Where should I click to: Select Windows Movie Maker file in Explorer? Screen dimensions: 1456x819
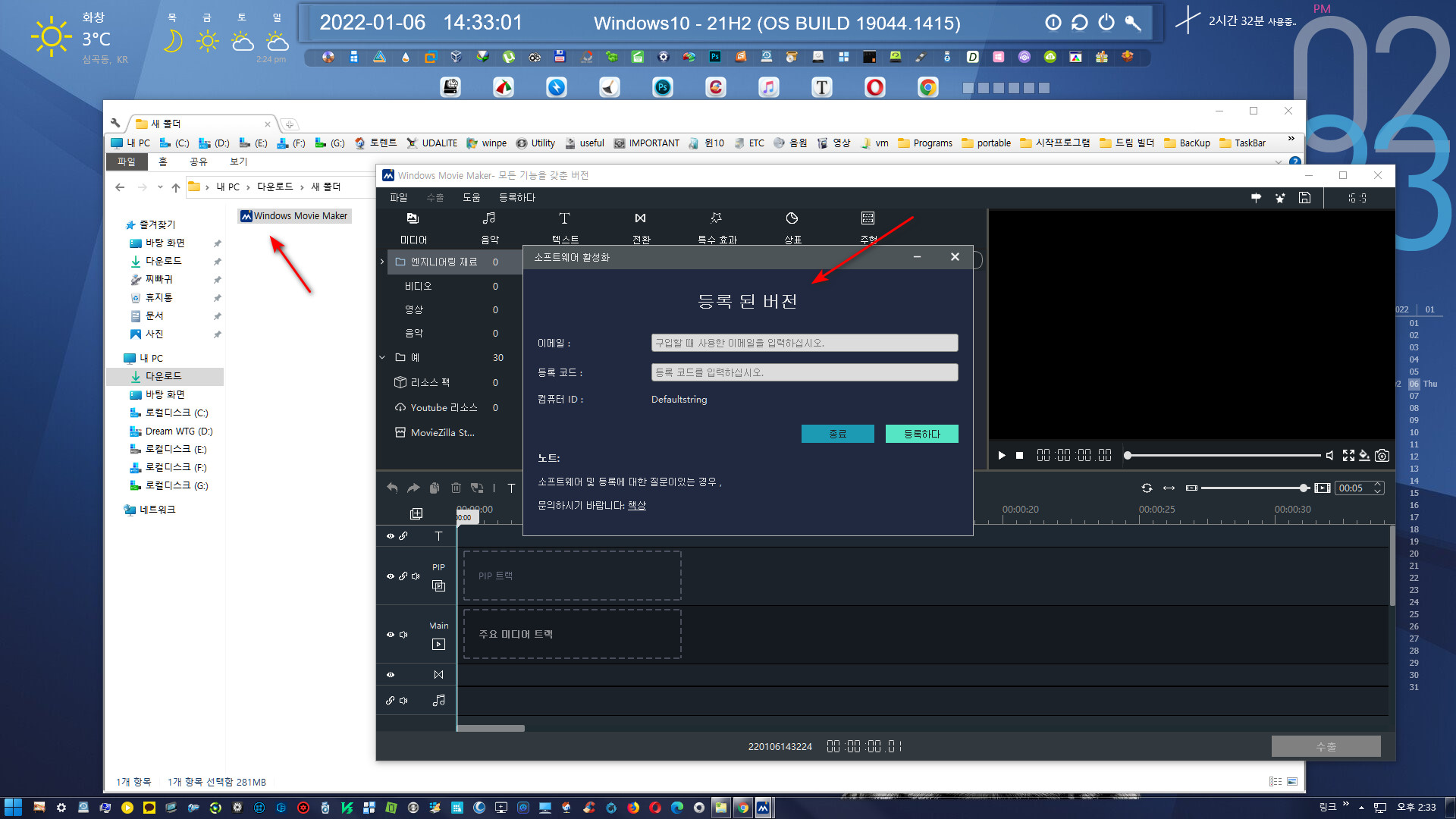pyautogui.click(x=294, y=216)
